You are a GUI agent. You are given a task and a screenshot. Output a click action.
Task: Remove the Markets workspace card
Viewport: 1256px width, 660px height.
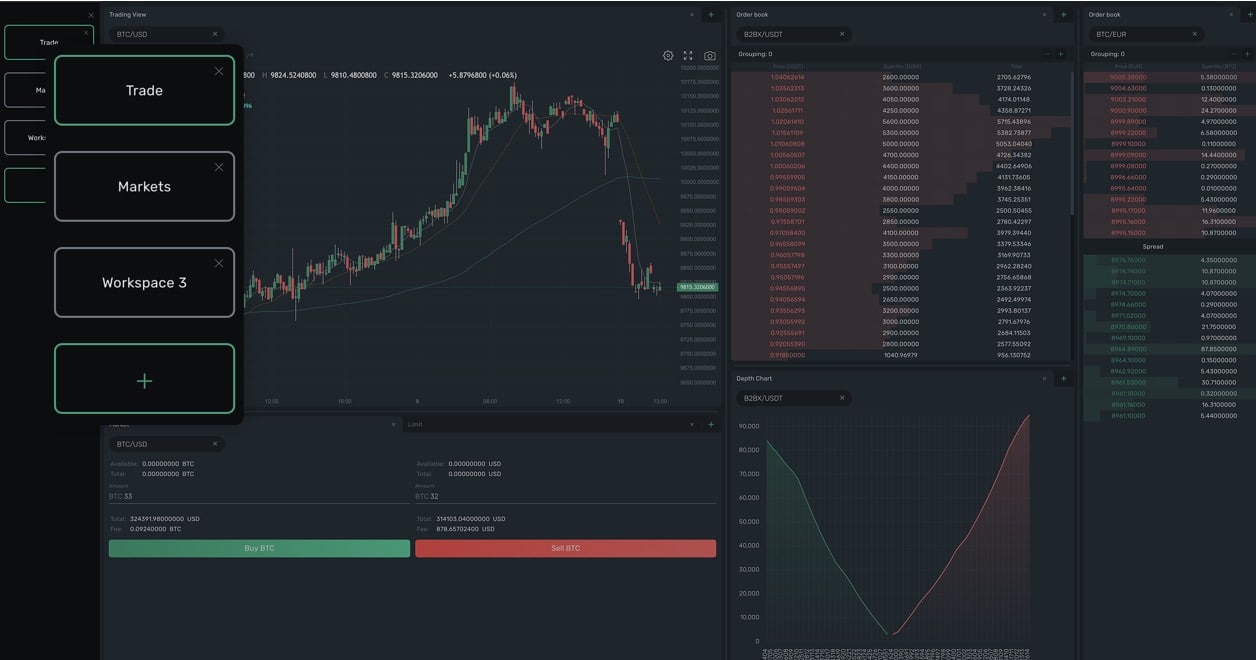219,167
